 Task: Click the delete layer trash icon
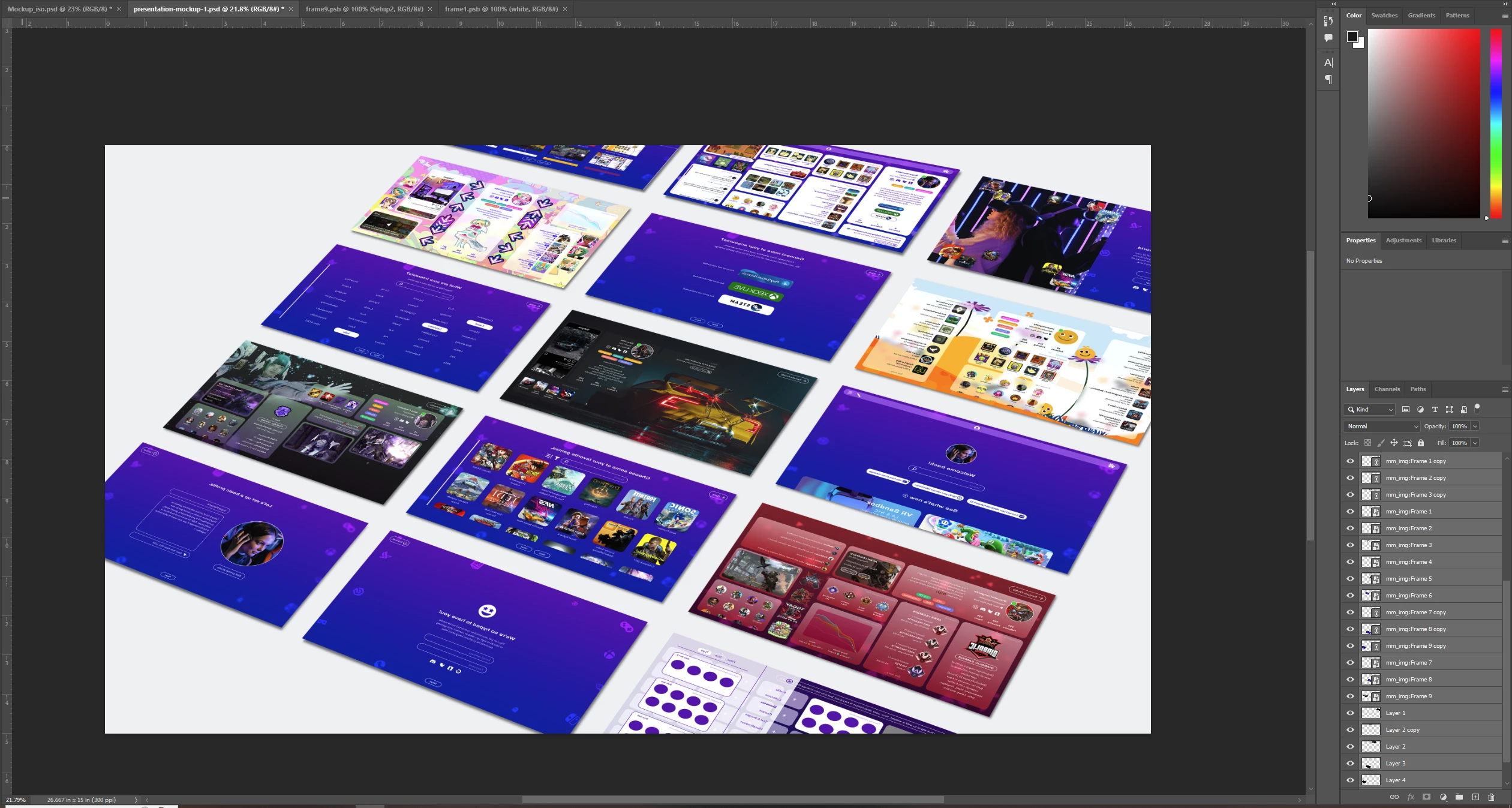coord(1492,797)
